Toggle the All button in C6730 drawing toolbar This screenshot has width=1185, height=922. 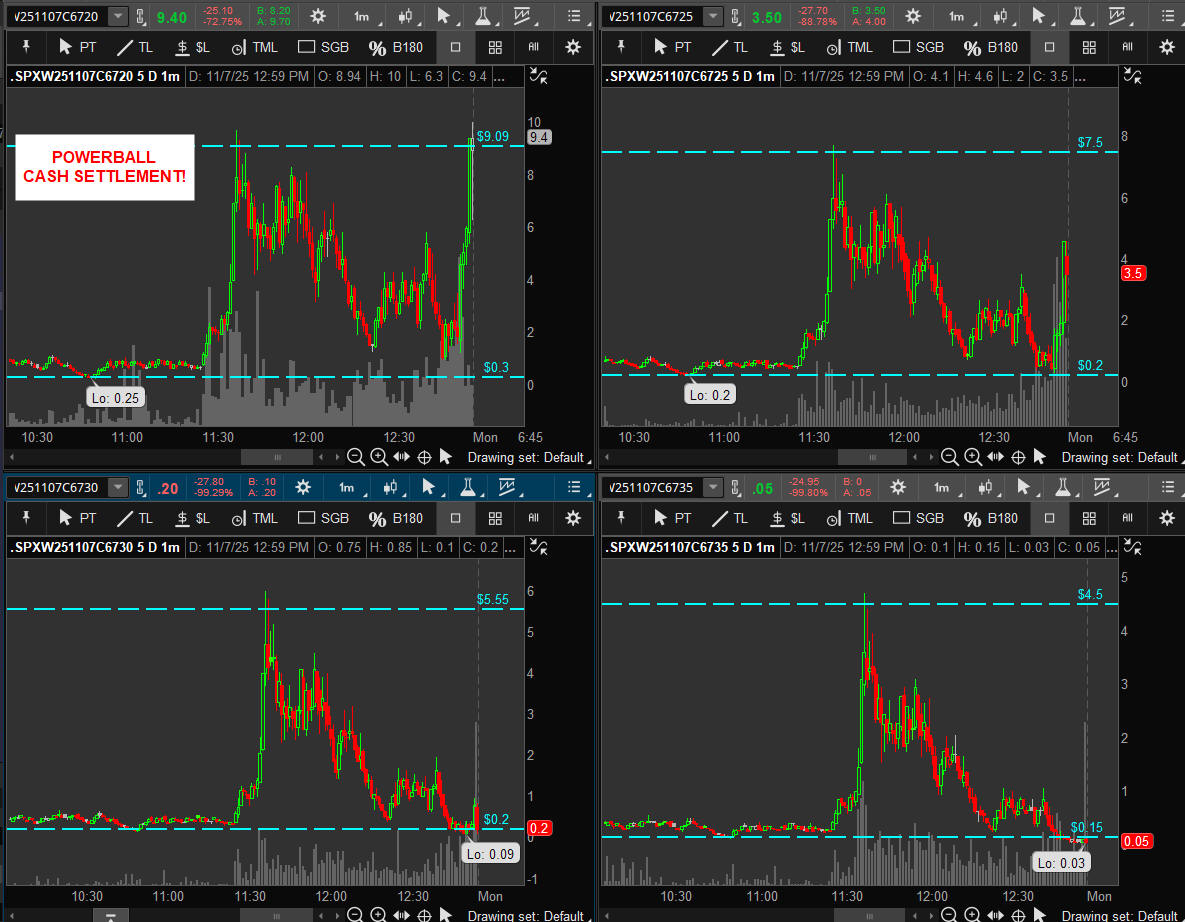coord(533,518)
